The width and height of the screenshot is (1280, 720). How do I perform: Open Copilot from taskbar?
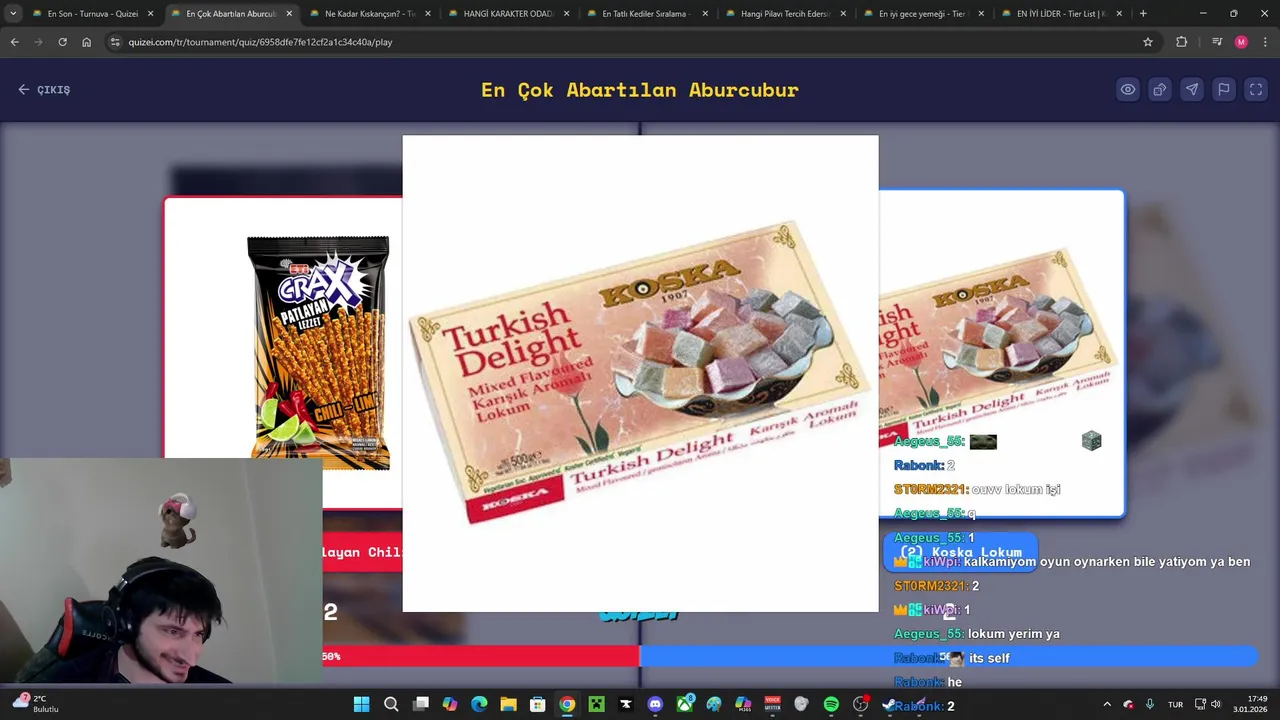(450, 704)
